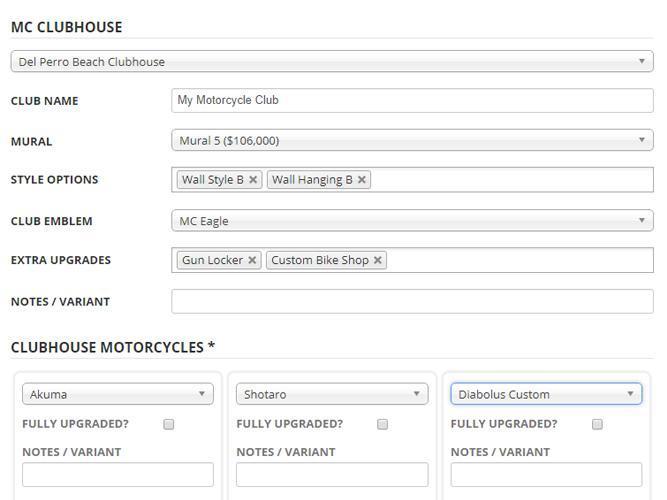The width and height of the screenshot is (667, 500).
Task: Open the Akuma motorcycle dropdown
Action: coord(118,394)
